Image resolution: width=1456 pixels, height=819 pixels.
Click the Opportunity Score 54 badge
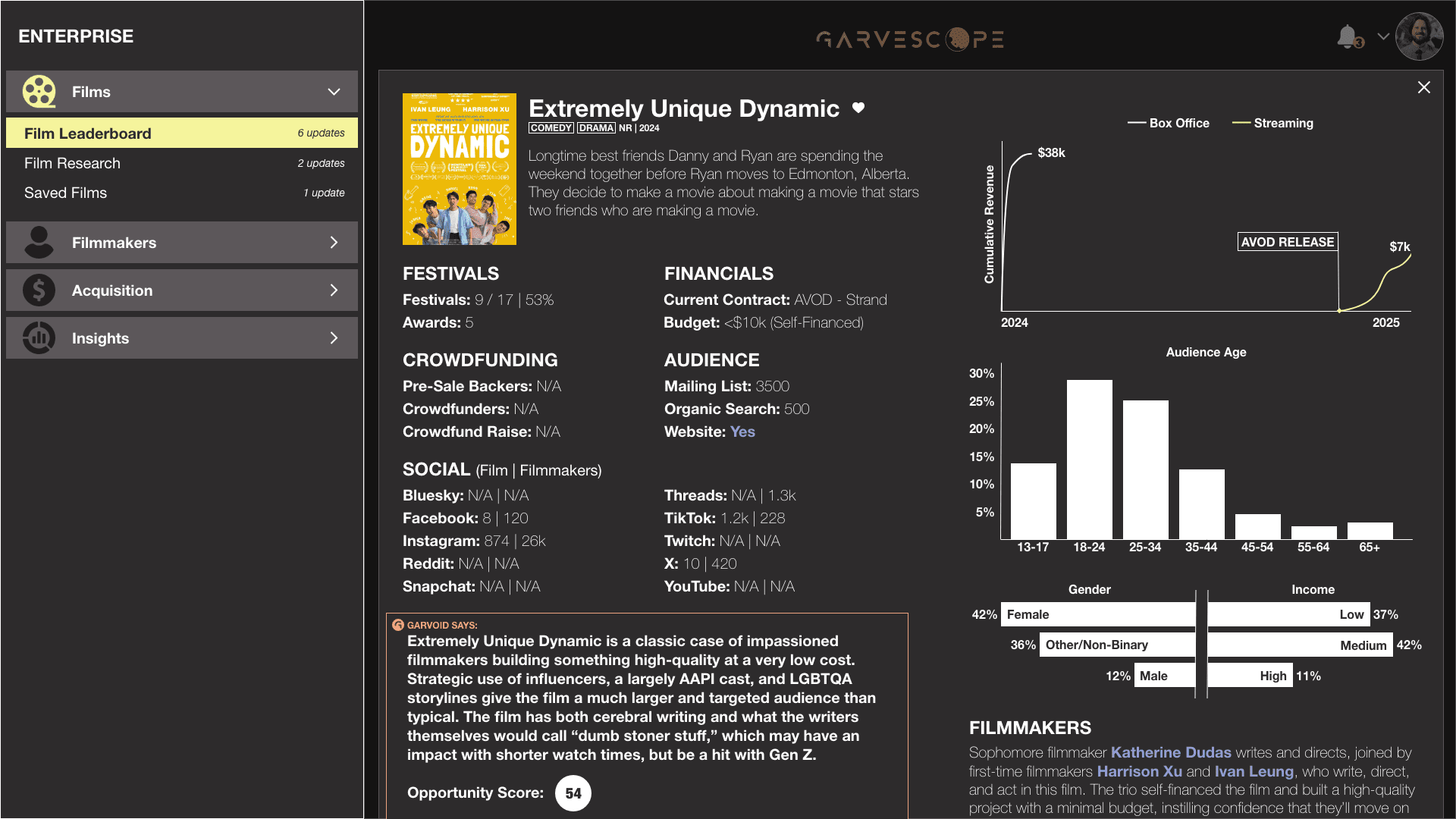coord(573,793)
